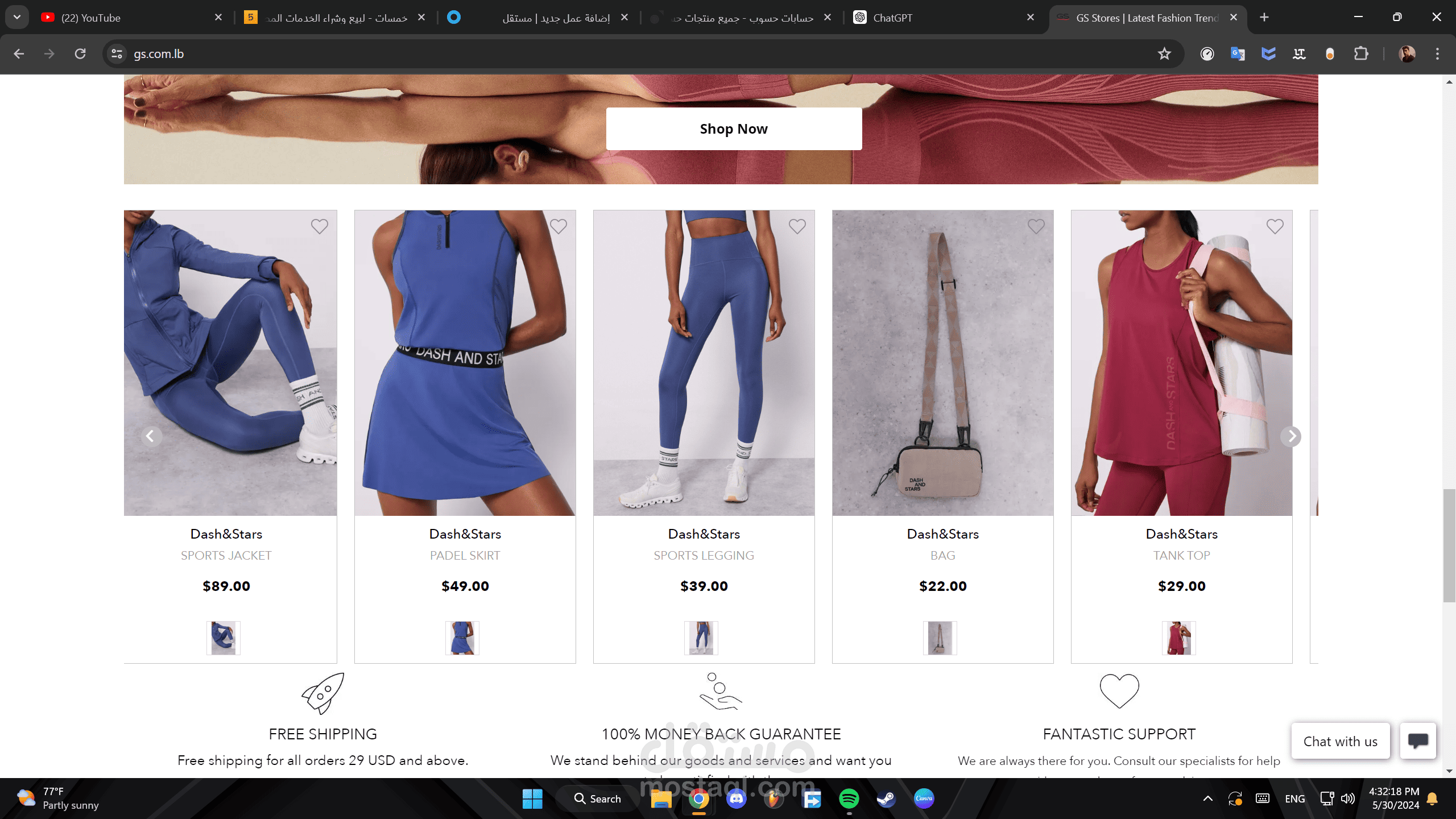Screen dimensions: 1456x819
Task: Open the Google Translate extension
Action: click(x=1238, y=54)
